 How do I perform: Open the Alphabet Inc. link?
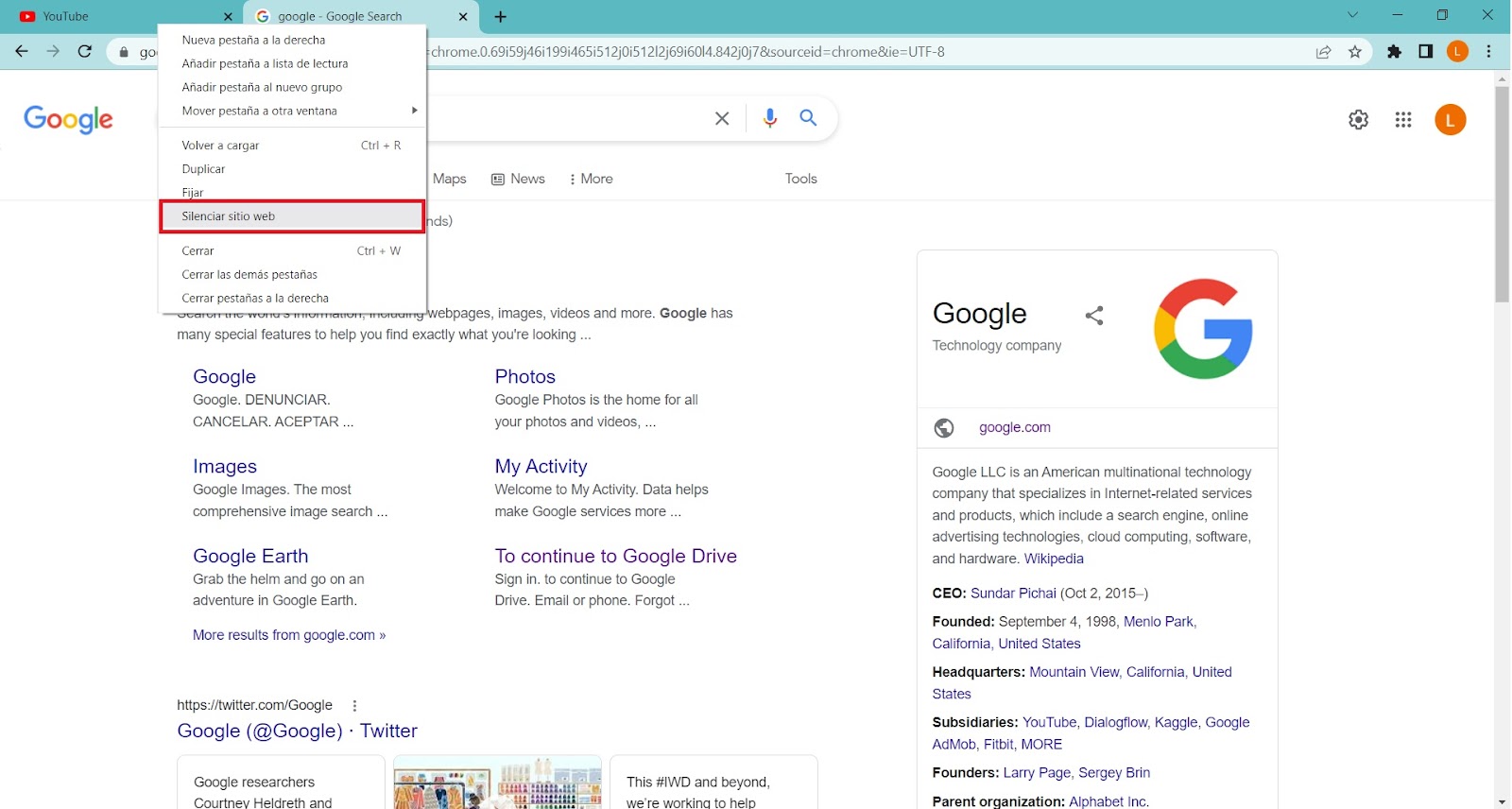(1108, 801)
